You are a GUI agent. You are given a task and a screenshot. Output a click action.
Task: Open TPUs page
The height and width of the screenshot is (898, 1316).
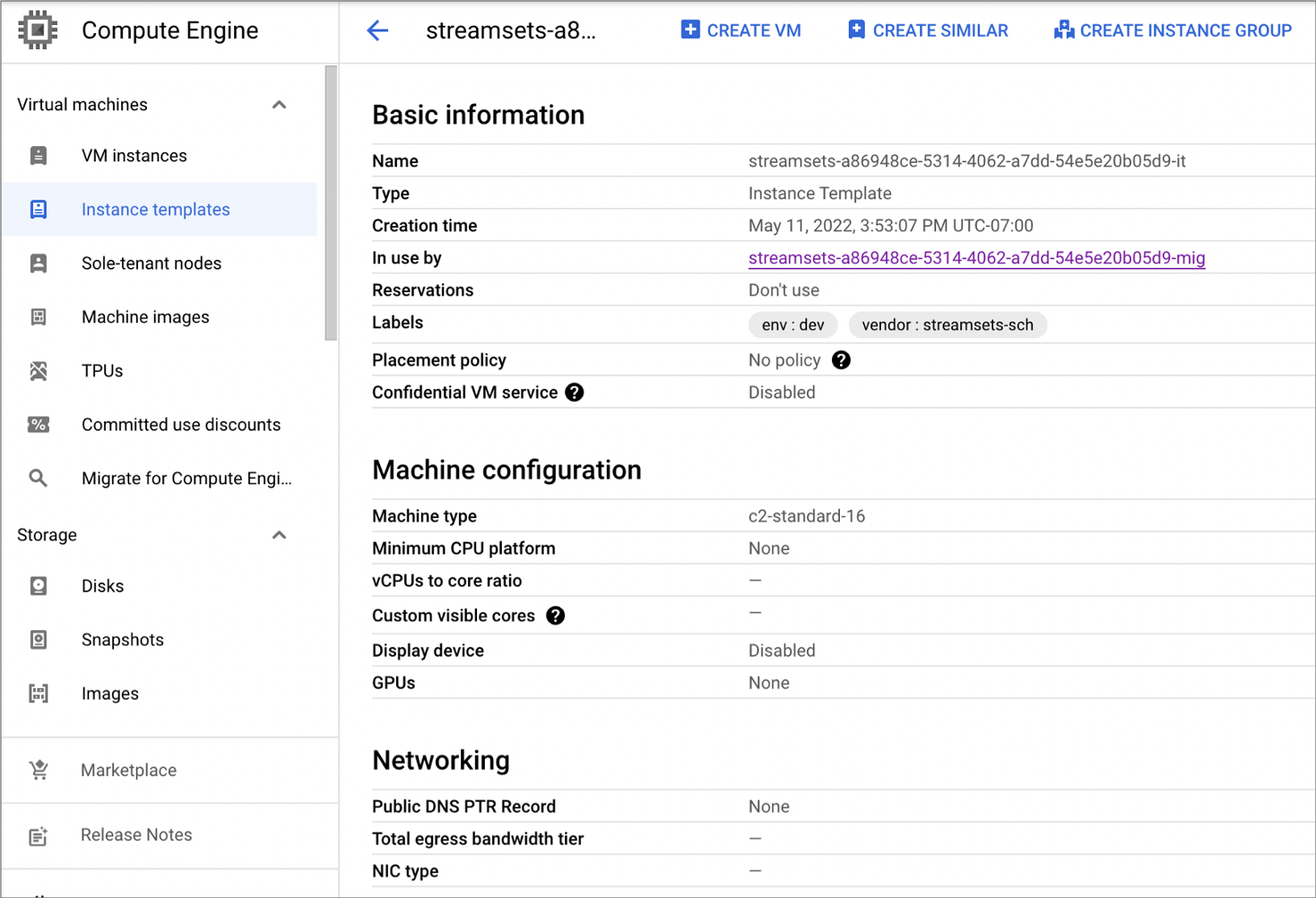tap(102, 371)
